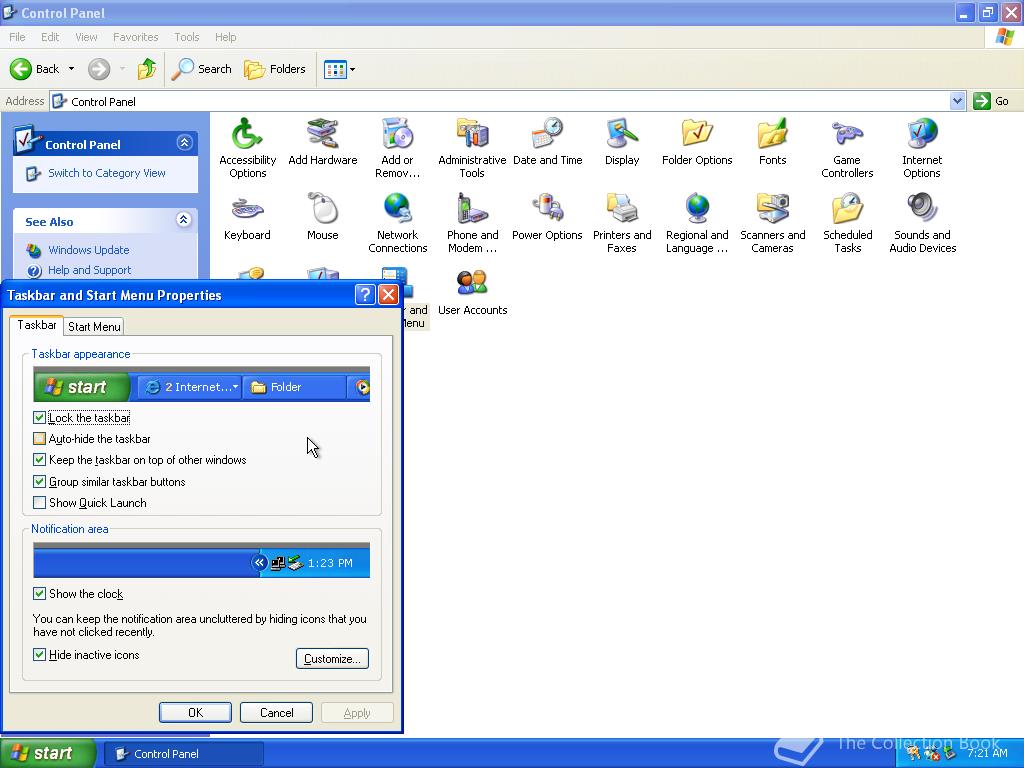Open the Views dropdown on the toolbar
Screen dimensions: 1024x768
[350, 69]
